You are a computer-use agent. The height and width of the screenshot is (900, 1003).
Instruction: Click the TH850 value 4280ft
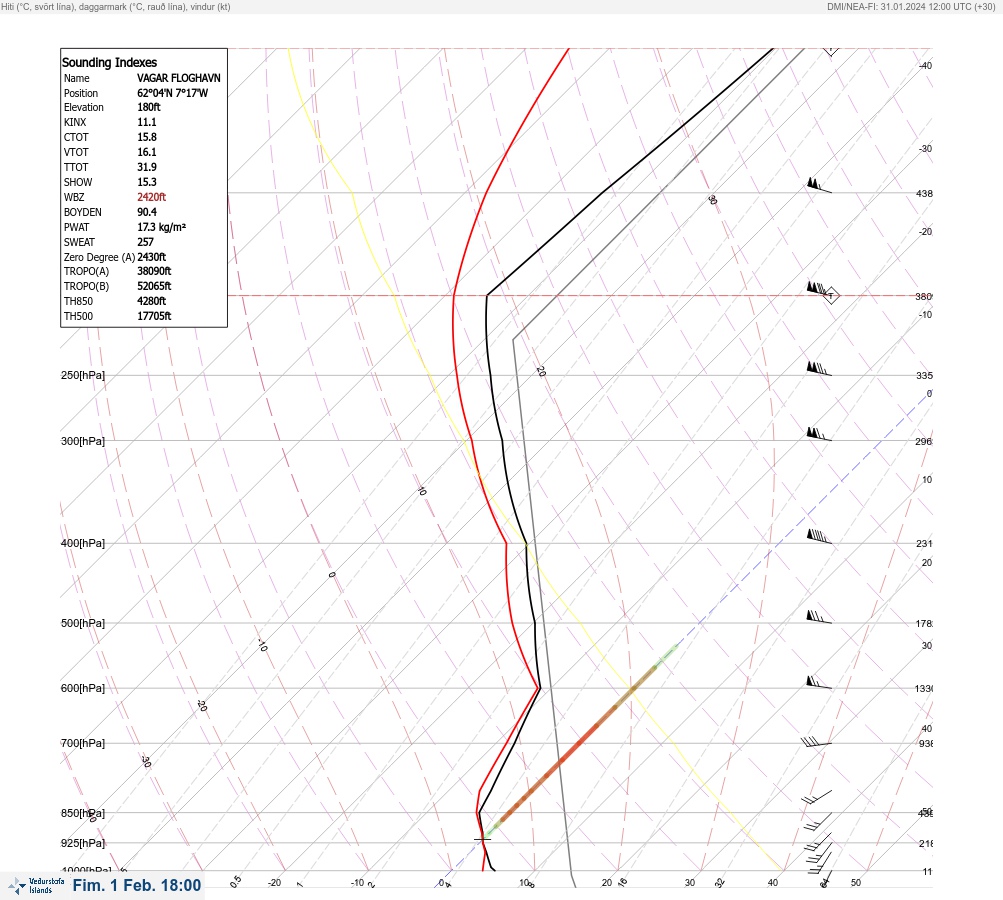click(151, 301)
